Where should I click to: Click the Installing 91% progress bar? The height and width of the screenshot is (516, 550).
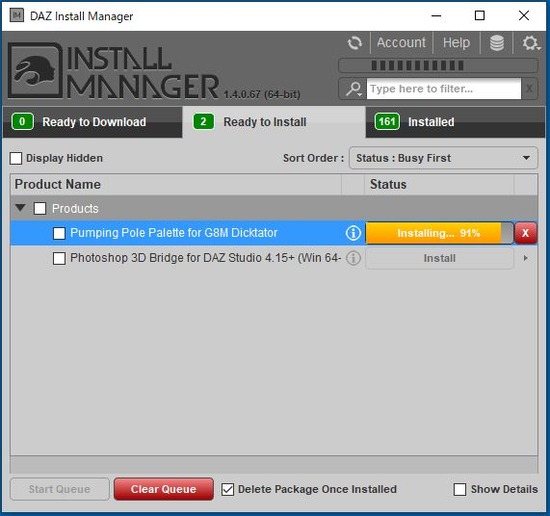[440, 233]
